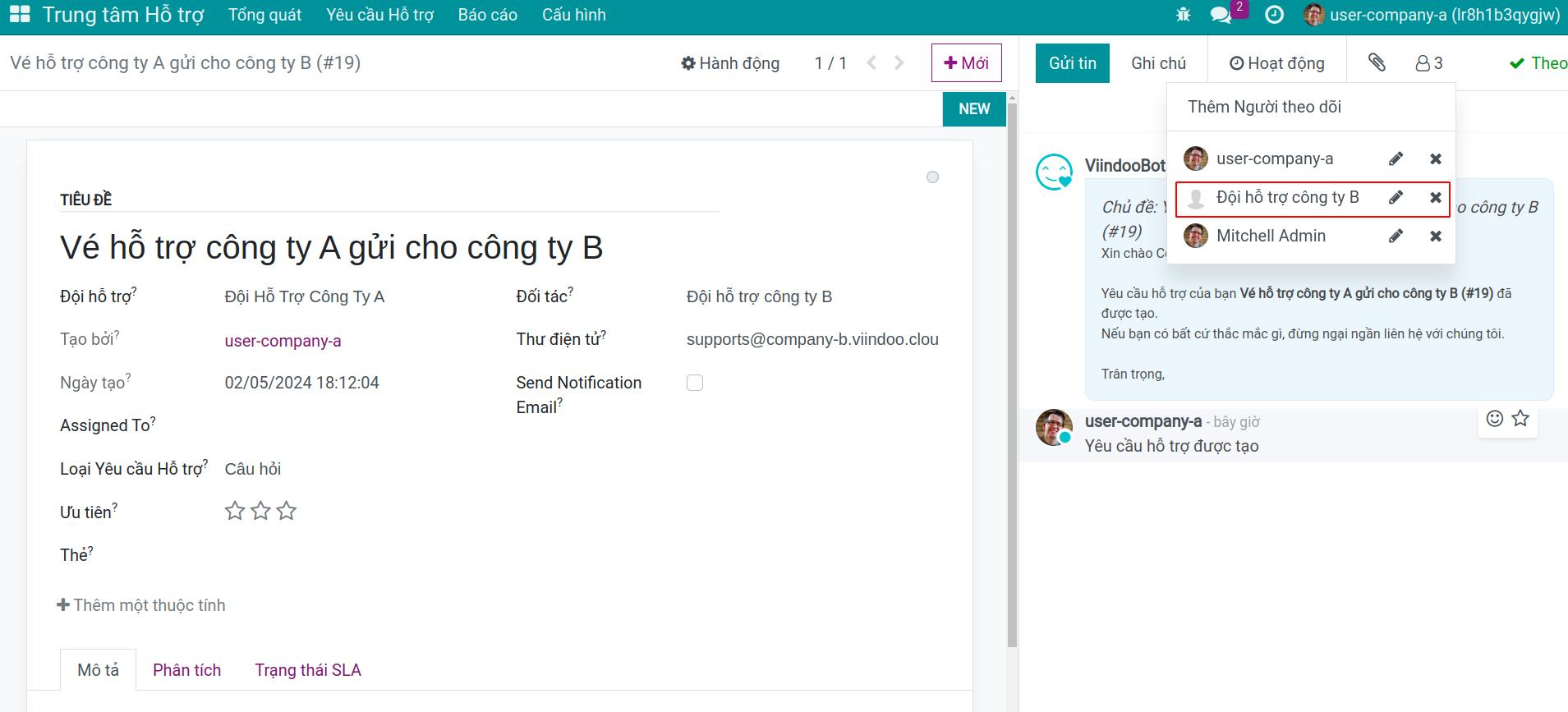1568x712 pixels.
Task: Open user-company-a account menu
Action: tap(1432, 15)
